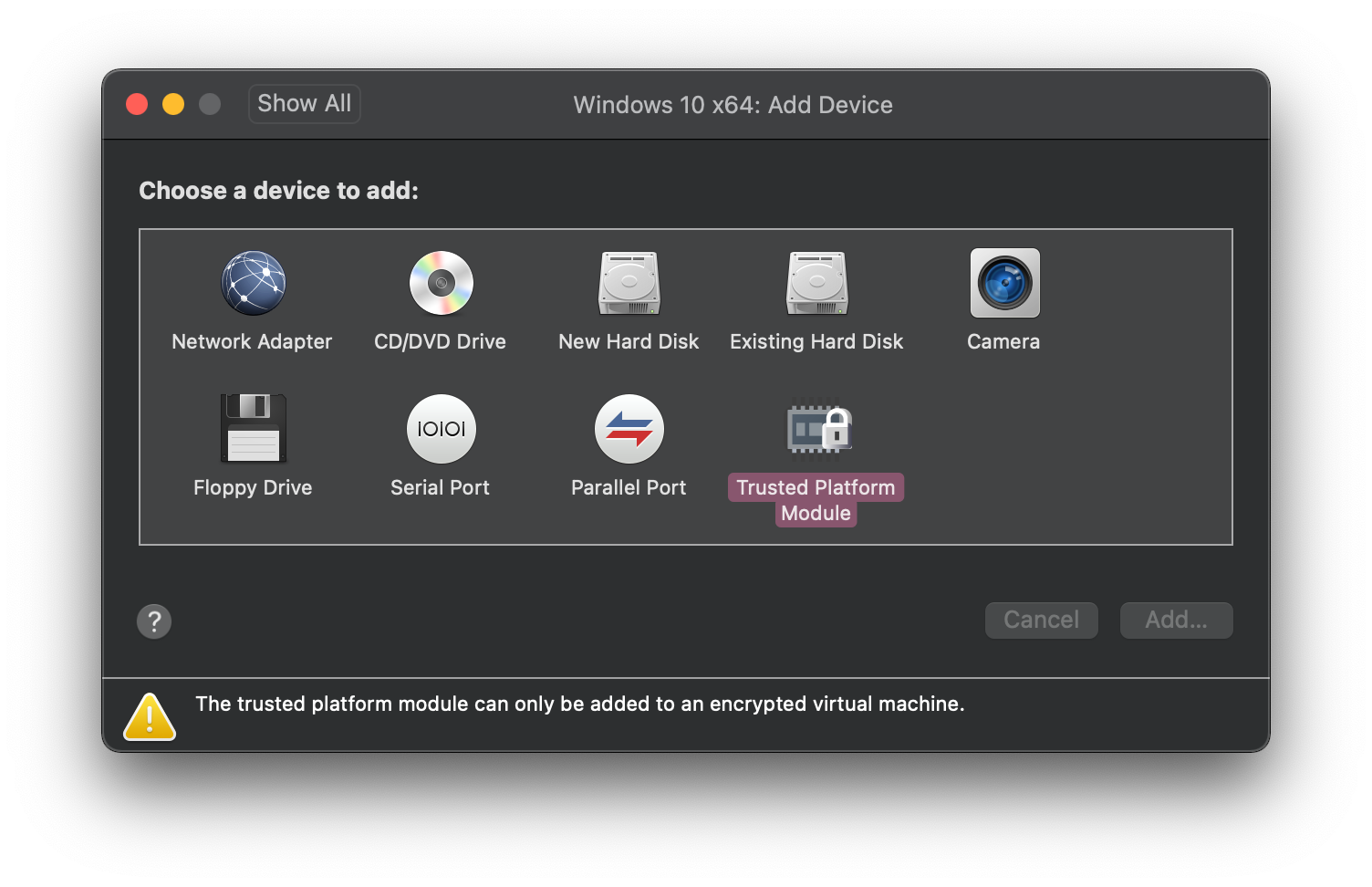Click the Existing Hard Disk label

[816, 341]
